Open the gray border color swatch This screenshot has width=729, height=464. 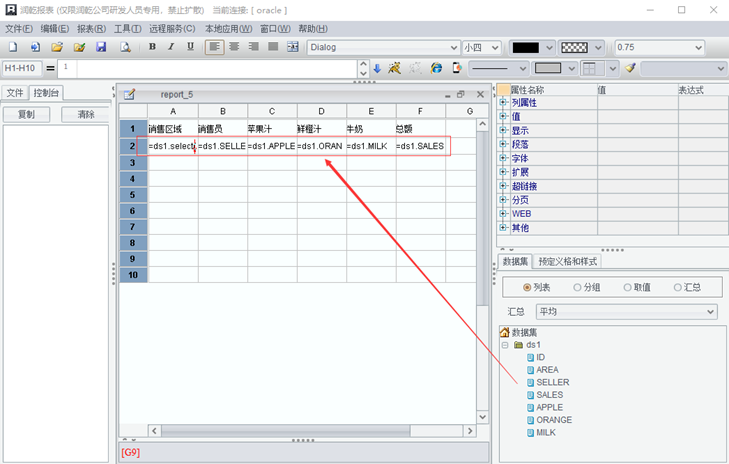548,69
